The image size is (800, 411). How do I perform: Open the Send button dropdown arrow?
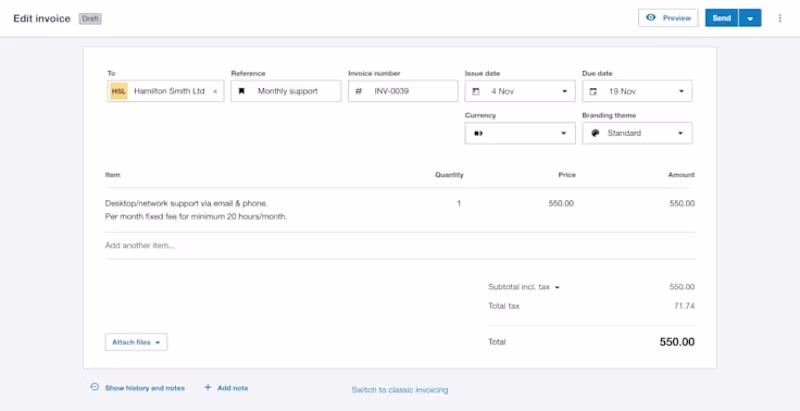click(750, 18)
